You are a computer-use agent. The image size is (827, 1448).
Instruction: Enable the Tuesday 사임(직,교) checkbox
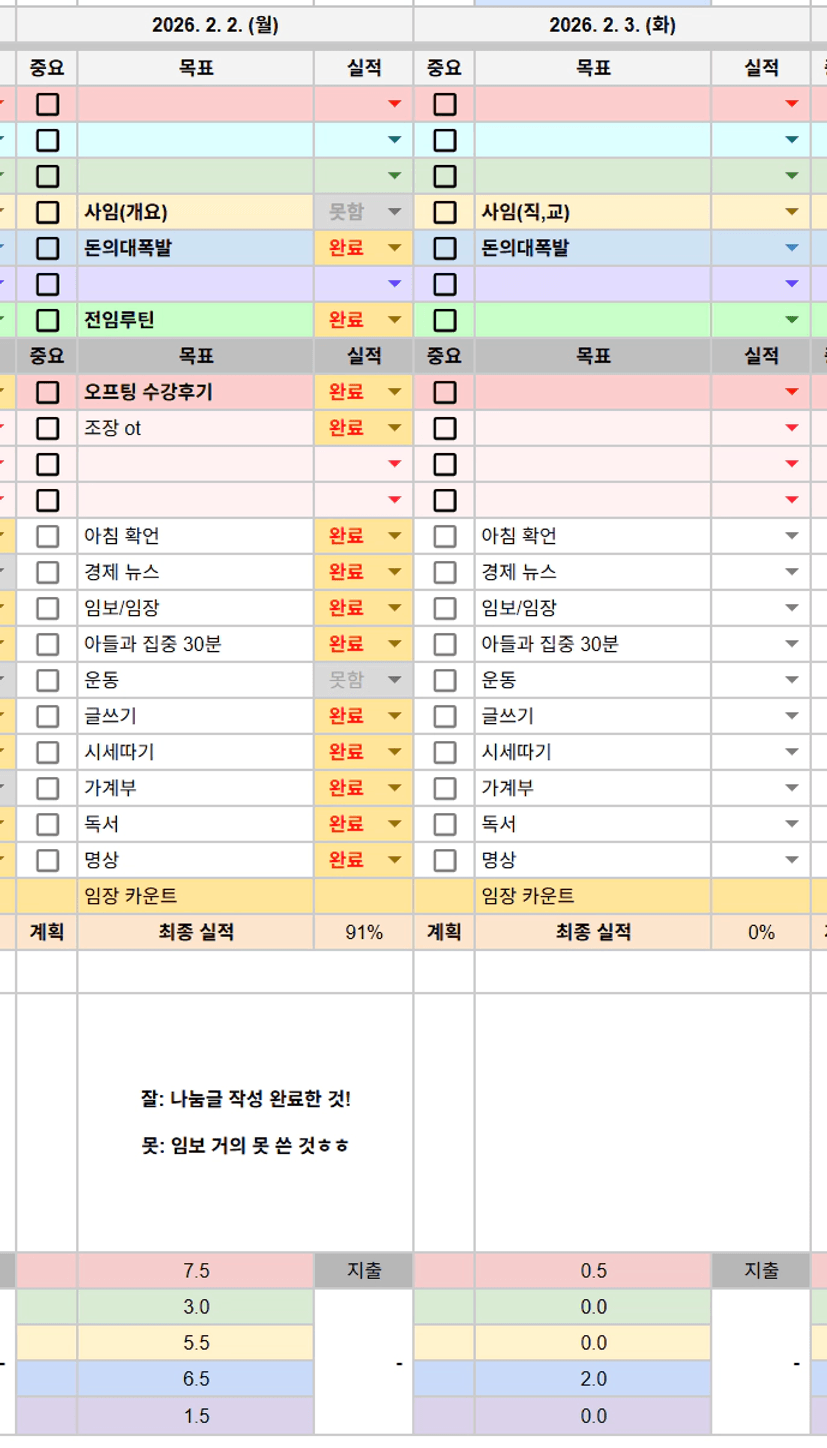[x=445, y=212]
